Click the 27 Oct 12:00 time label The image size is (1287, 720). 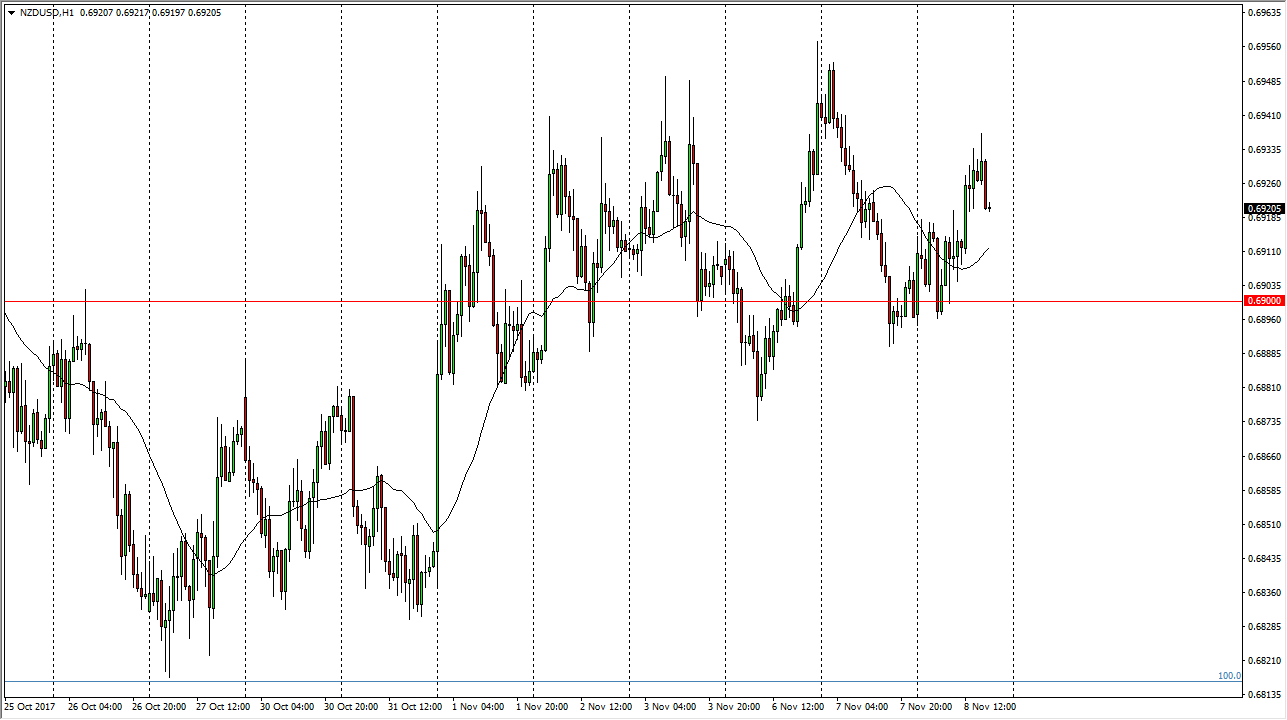pyautogui.click(x=222, y=707)
